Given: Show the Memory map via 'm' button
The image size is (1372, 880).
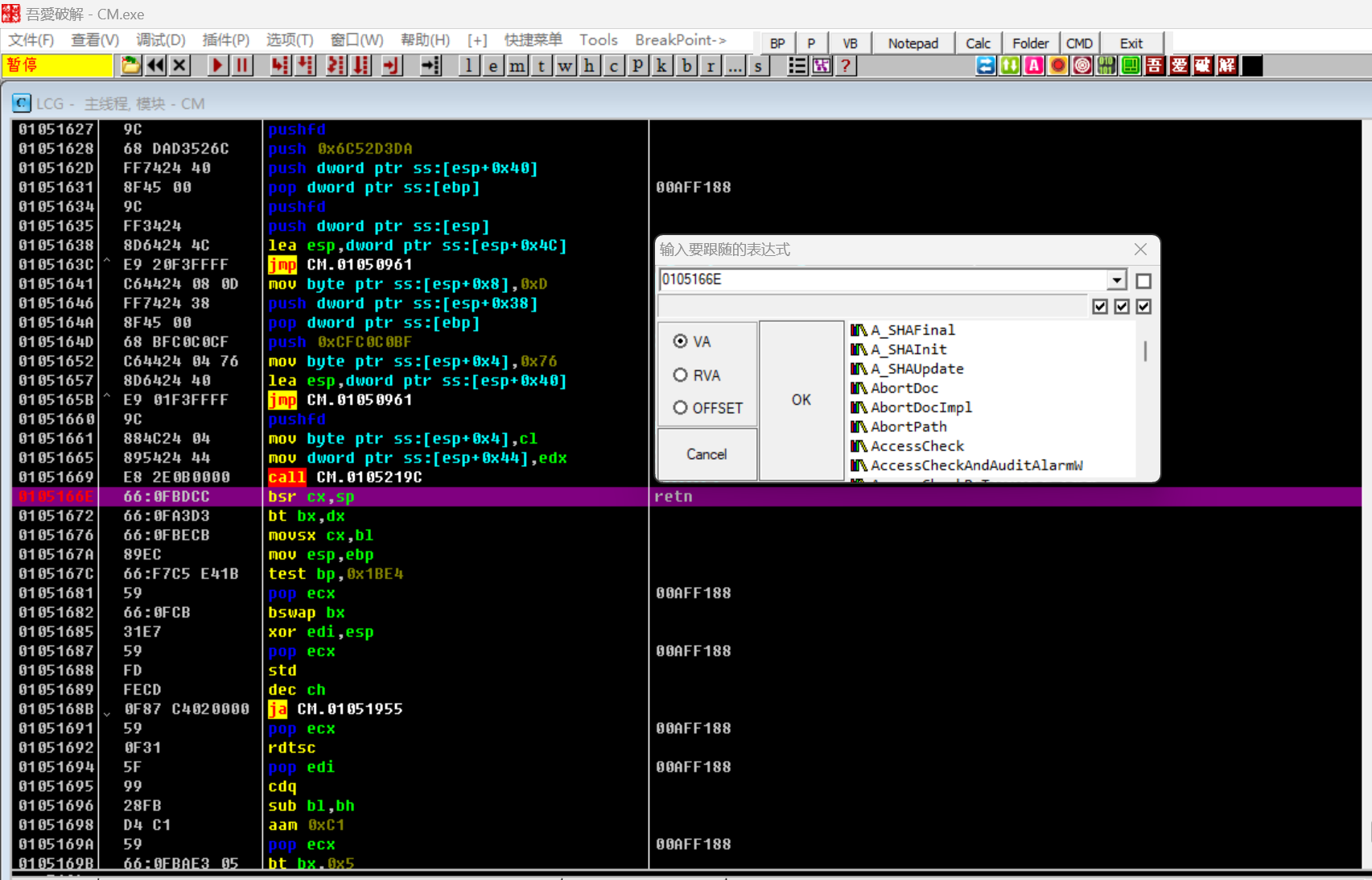Looking at the screenshot, I should click(517, 66).
